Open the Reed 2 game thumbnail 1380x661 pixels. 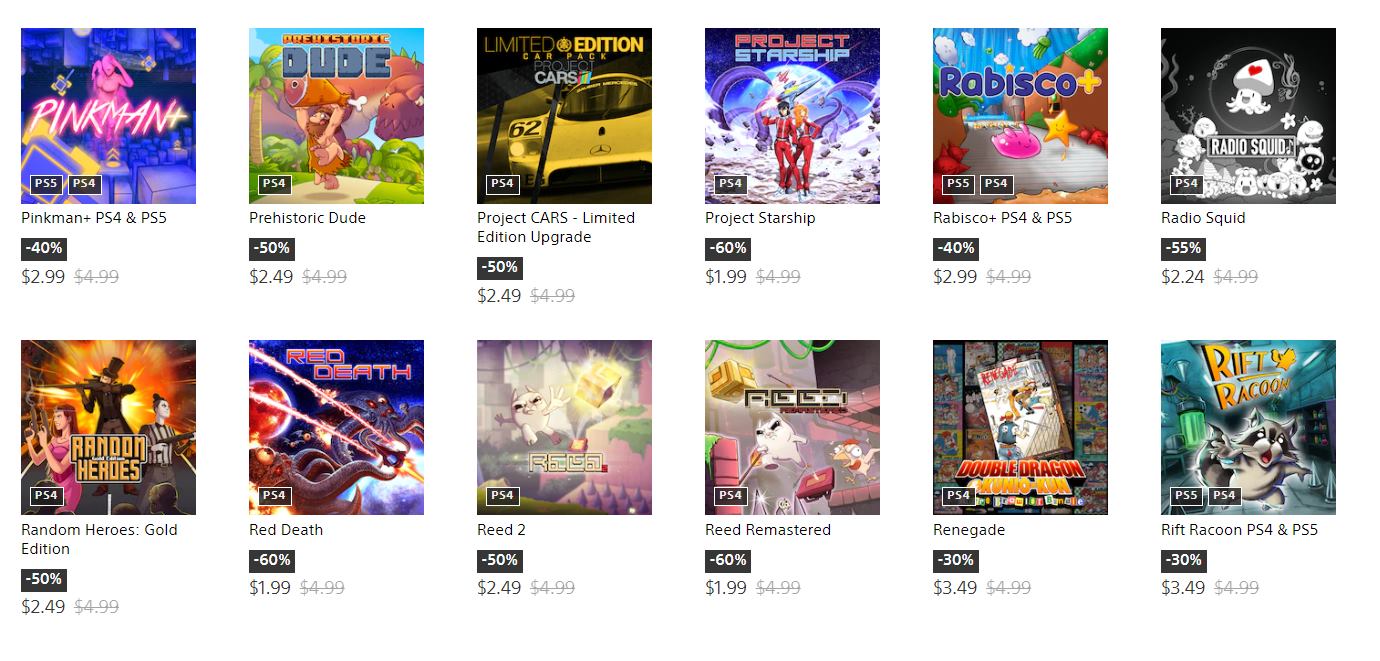[x=564, y=428]
